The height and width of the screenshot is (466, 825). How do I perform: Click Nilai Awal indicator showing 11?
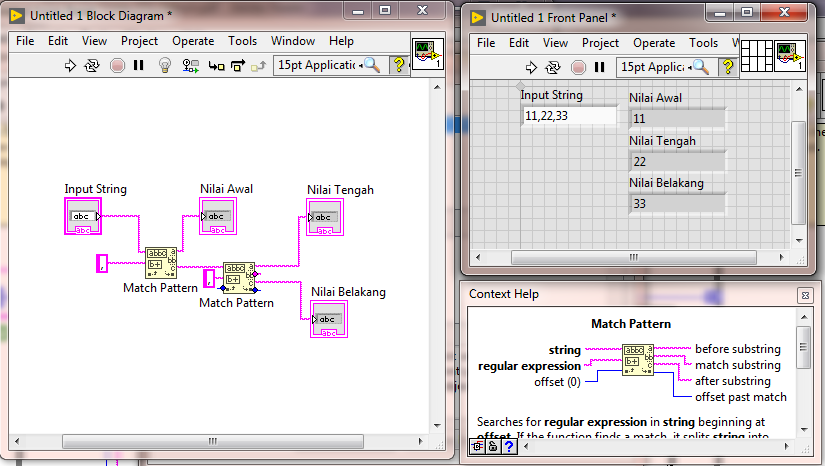[677, 118]
